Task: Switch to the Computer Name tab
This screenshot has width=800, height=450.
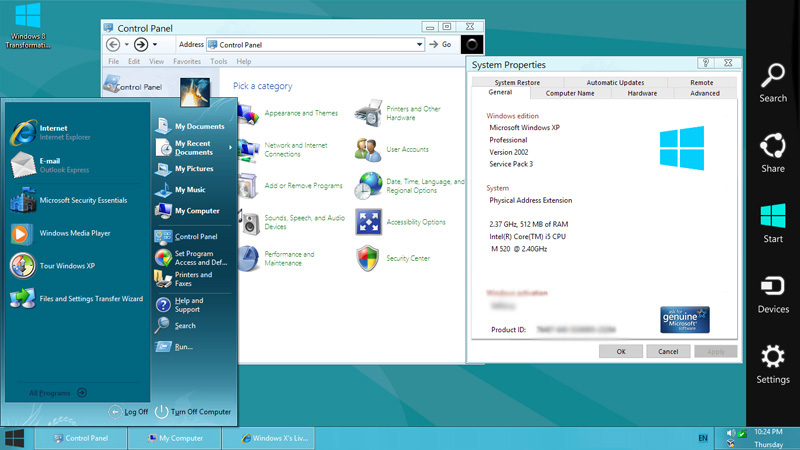Action: pyautogui.click(x=570, y=93)
